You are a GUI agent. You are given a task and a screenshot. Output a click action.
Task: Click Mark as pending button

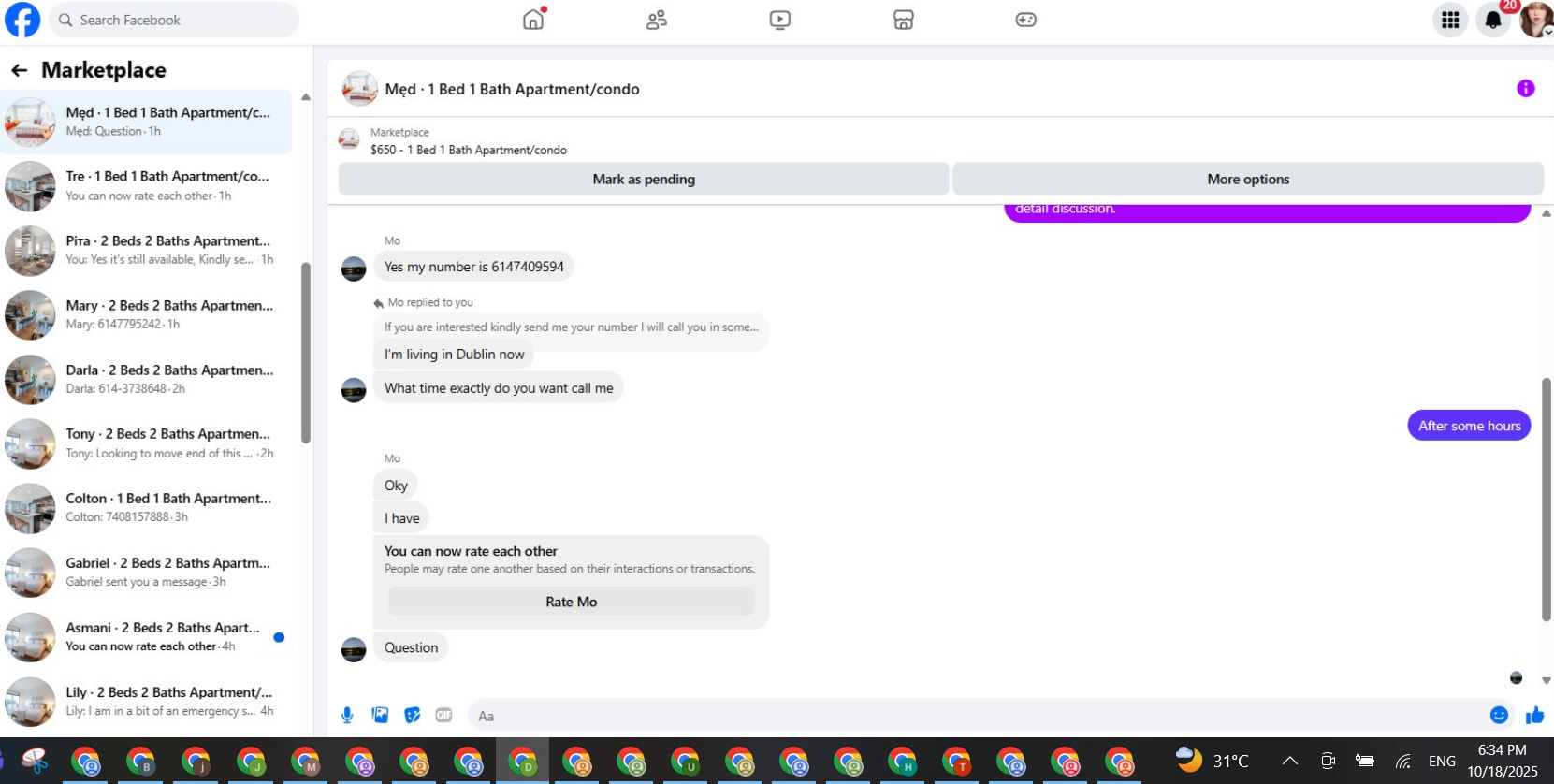644,179
